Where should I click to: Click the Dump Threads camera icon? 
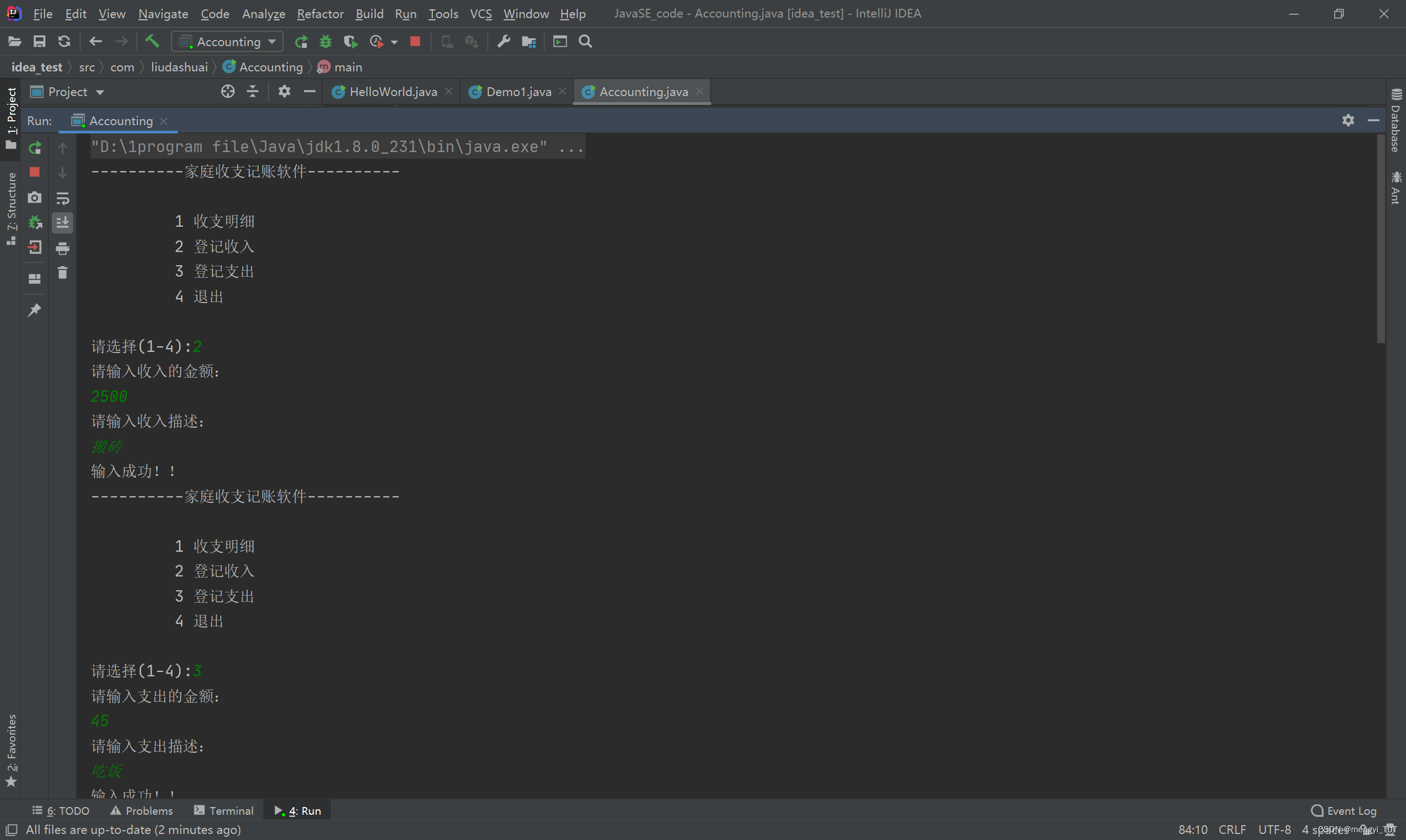click(35, 198)
